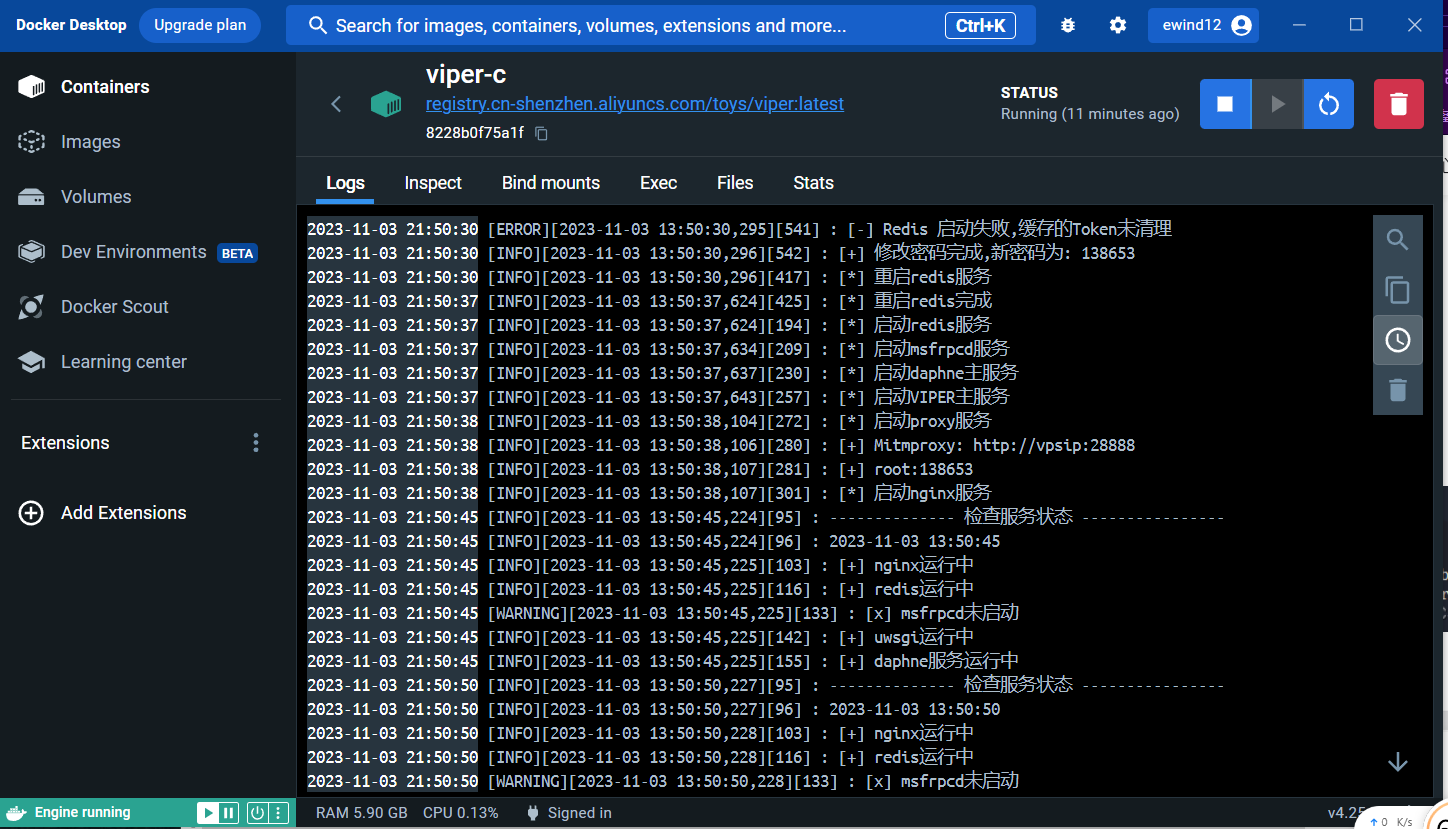Click the Docker Desktop title text
The image size is (1448, 829).
click(71, 25)
